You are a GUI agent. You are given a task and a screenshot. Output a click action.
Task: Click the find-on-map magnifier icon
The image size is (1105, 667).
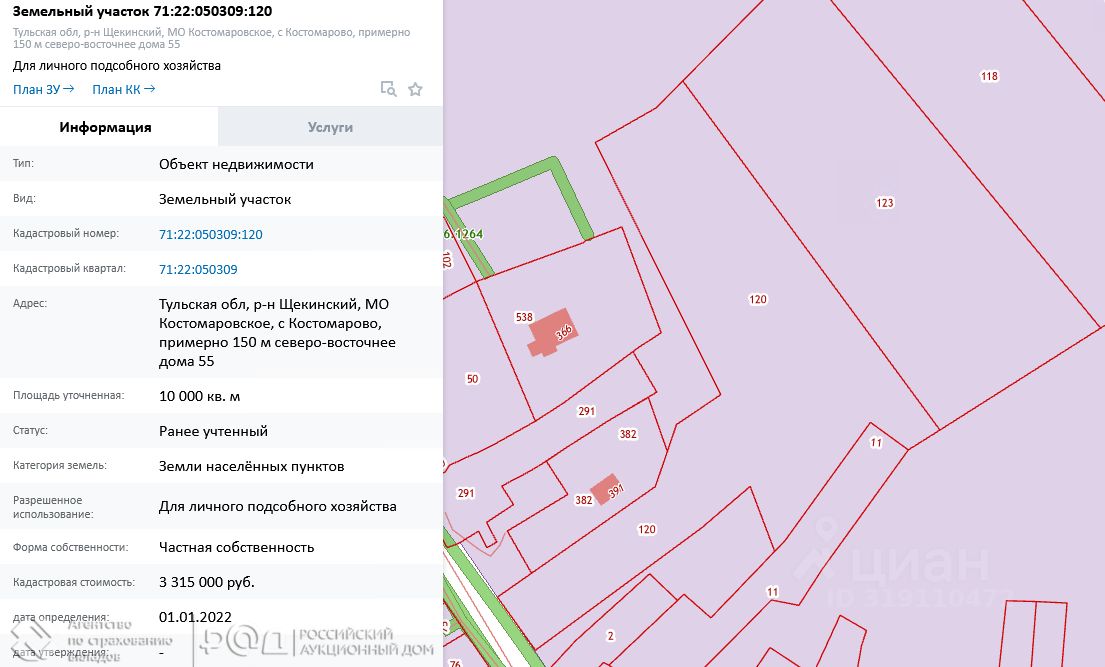(388, 89)
